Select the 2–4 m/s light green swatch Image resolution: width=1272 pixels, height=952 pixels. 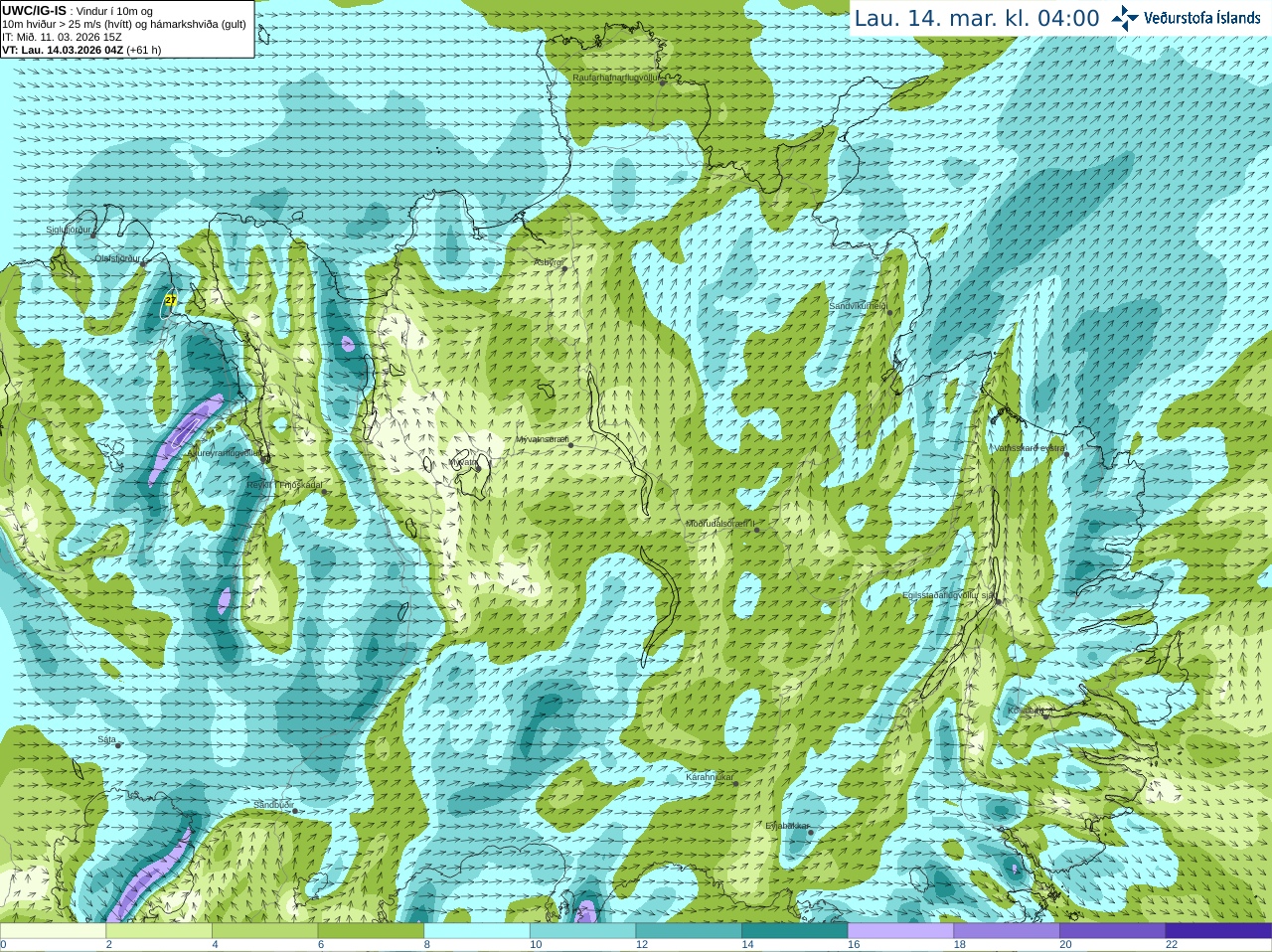coord(159,931)
